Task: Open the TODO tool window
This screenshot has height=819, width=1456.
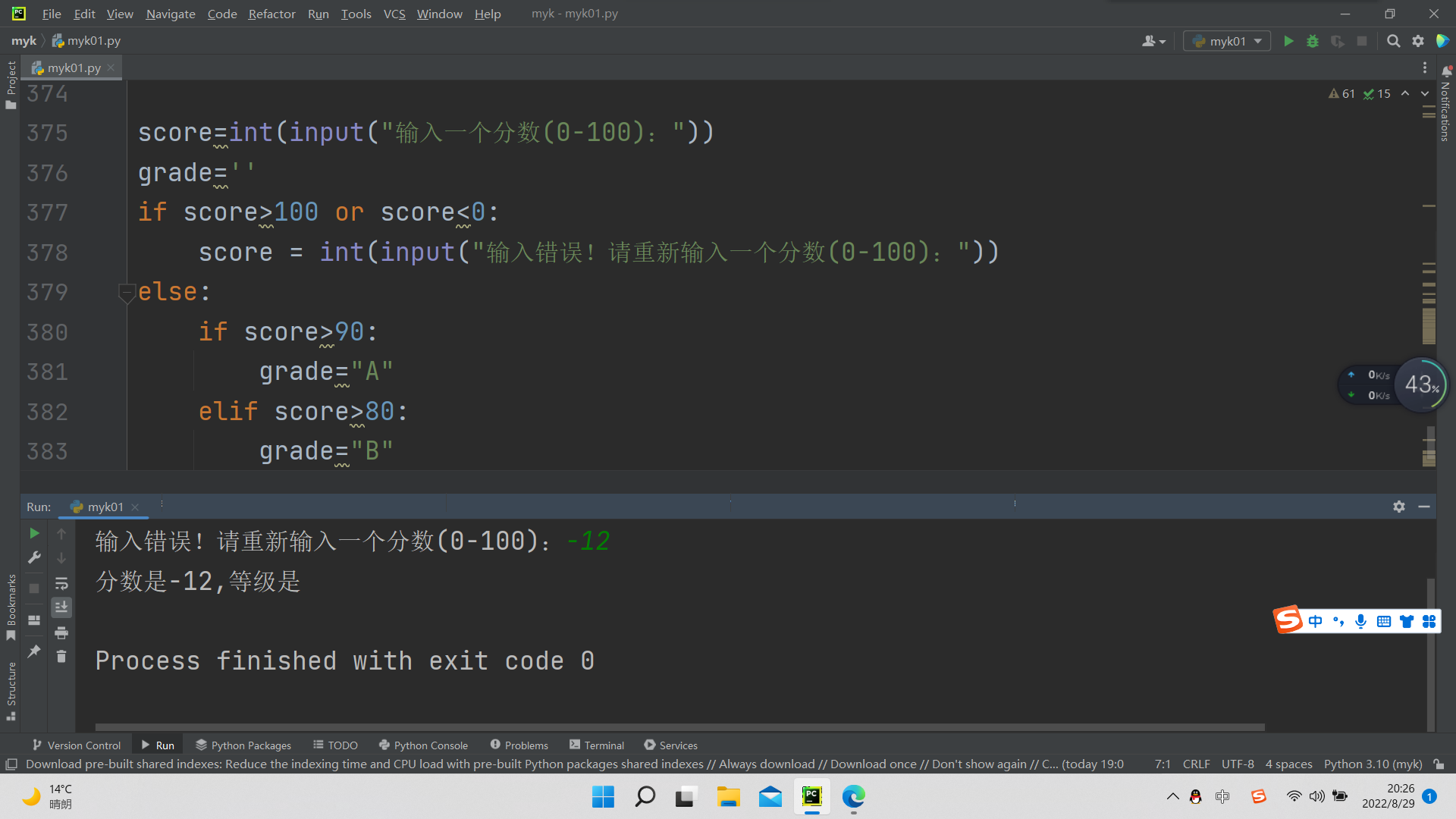Action: (335, 745)
